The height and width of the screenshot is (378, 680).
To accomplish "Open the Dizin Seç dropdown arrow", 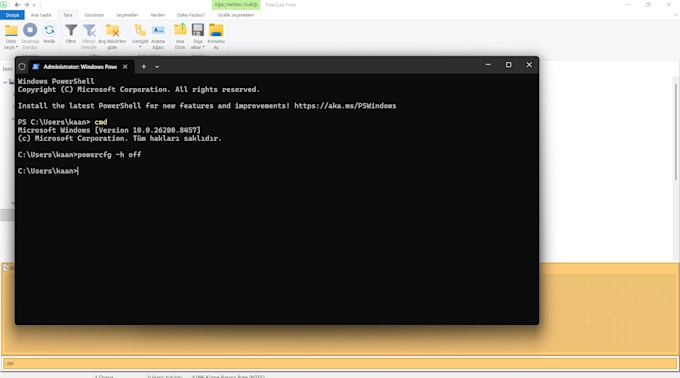I will pos(16,47).
